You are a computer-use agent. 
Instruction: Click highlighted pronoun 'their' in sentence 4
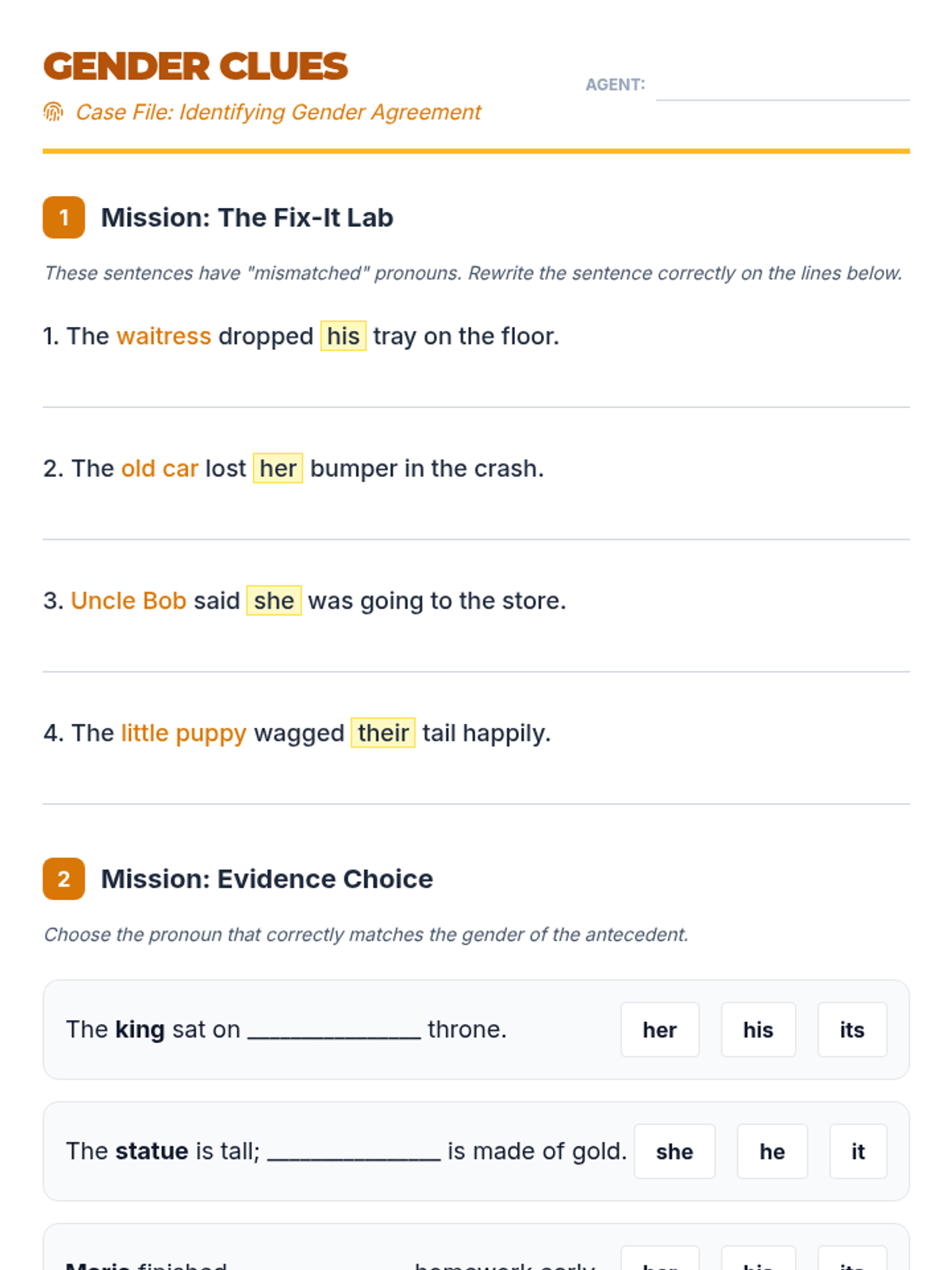(x=383, y=733)
